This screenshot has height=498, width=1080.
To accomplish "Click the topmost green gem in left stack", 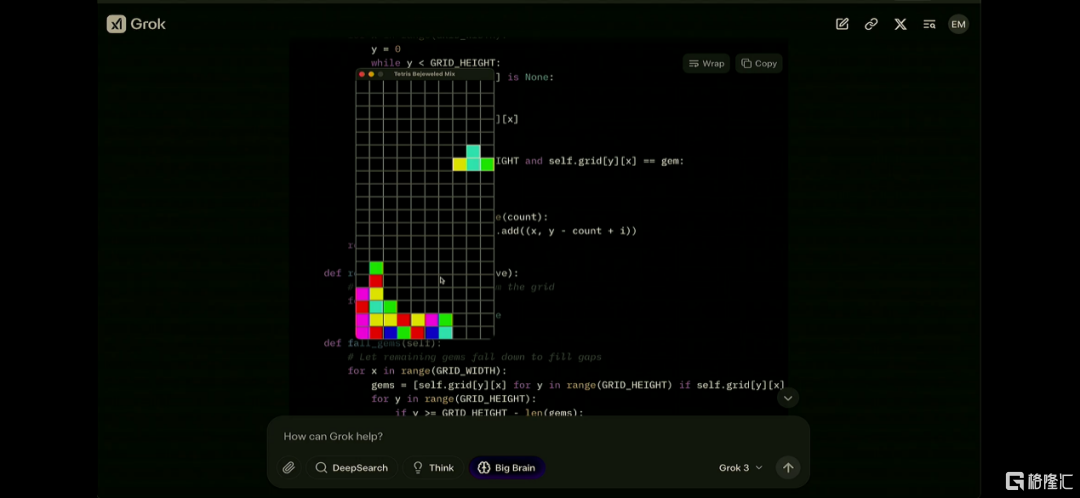I will pyautogui.click(x=376, y=268).
